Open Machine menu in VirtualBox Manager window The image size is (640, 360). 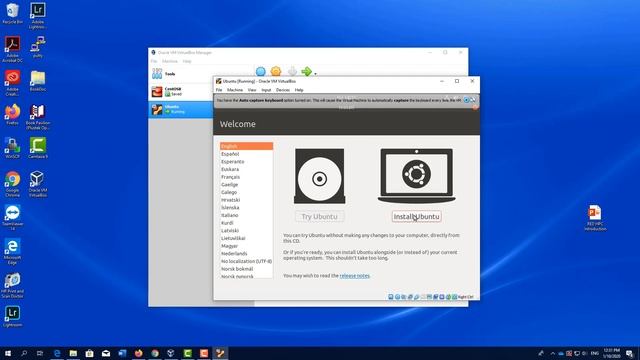(170, 61)
